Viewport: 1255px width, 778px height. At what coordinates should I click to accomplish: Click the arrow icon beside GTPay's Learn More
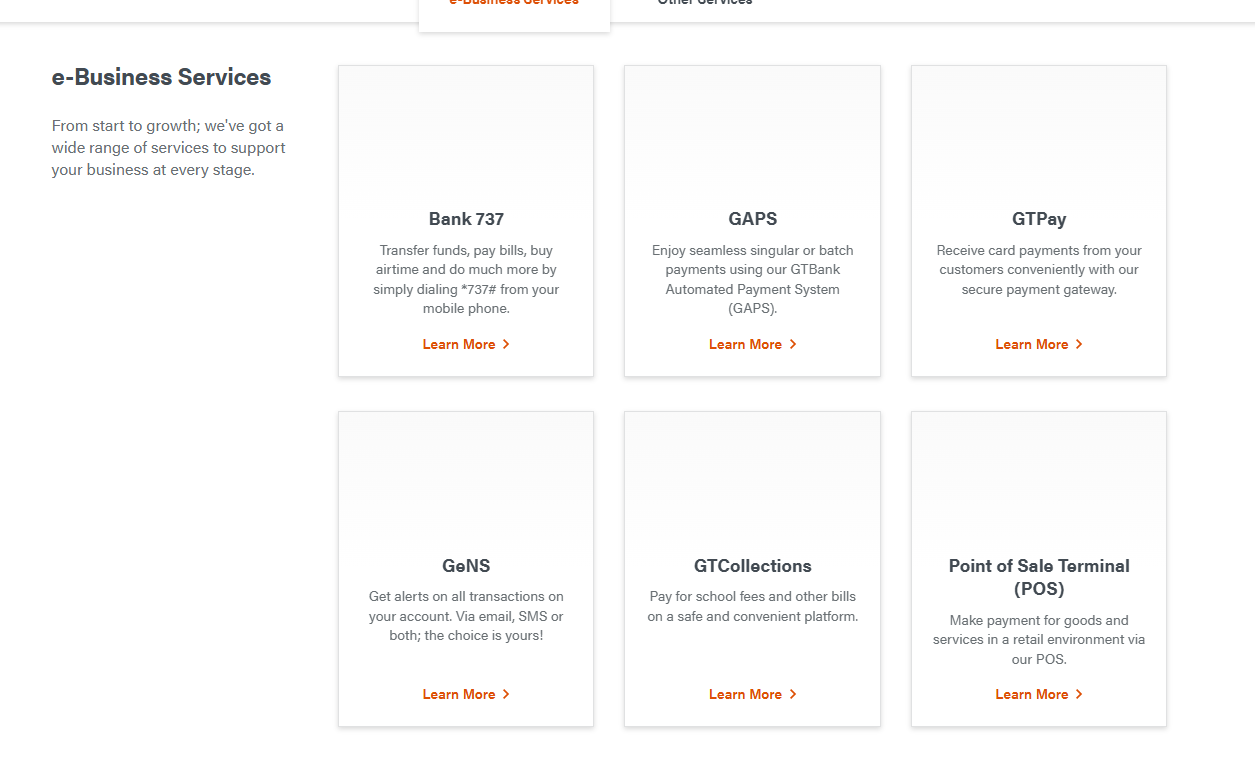pos(1080,344)
